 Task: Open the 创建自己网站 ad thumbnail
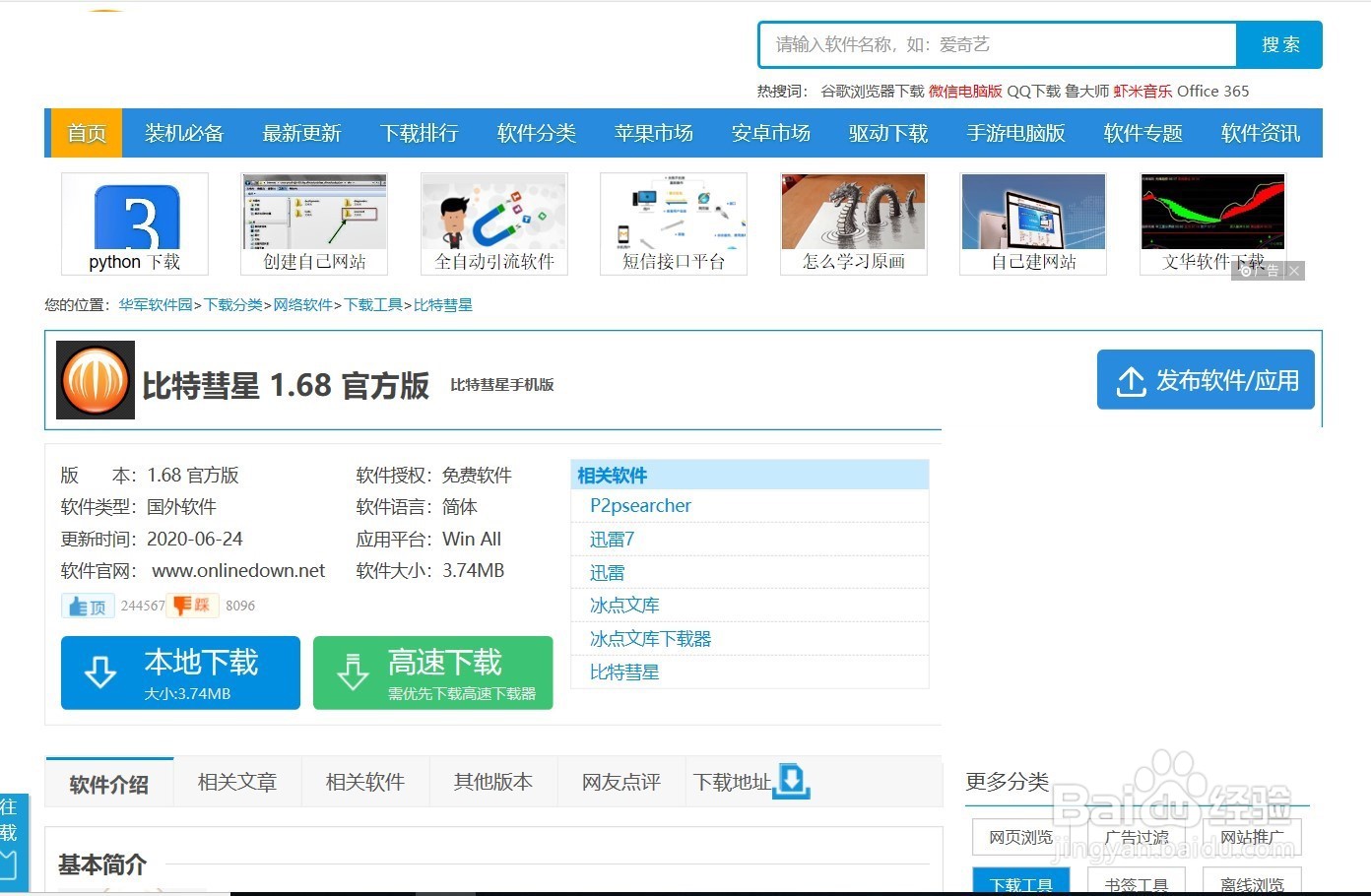(x=314, y=224)
